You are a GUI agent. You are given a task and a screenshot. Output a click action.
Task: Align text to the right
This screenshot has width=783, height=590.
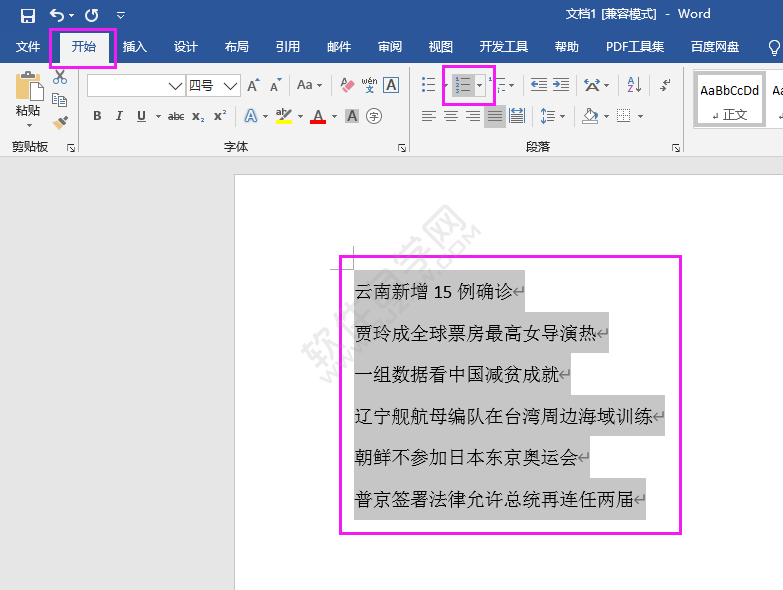[x=472, y=117]
